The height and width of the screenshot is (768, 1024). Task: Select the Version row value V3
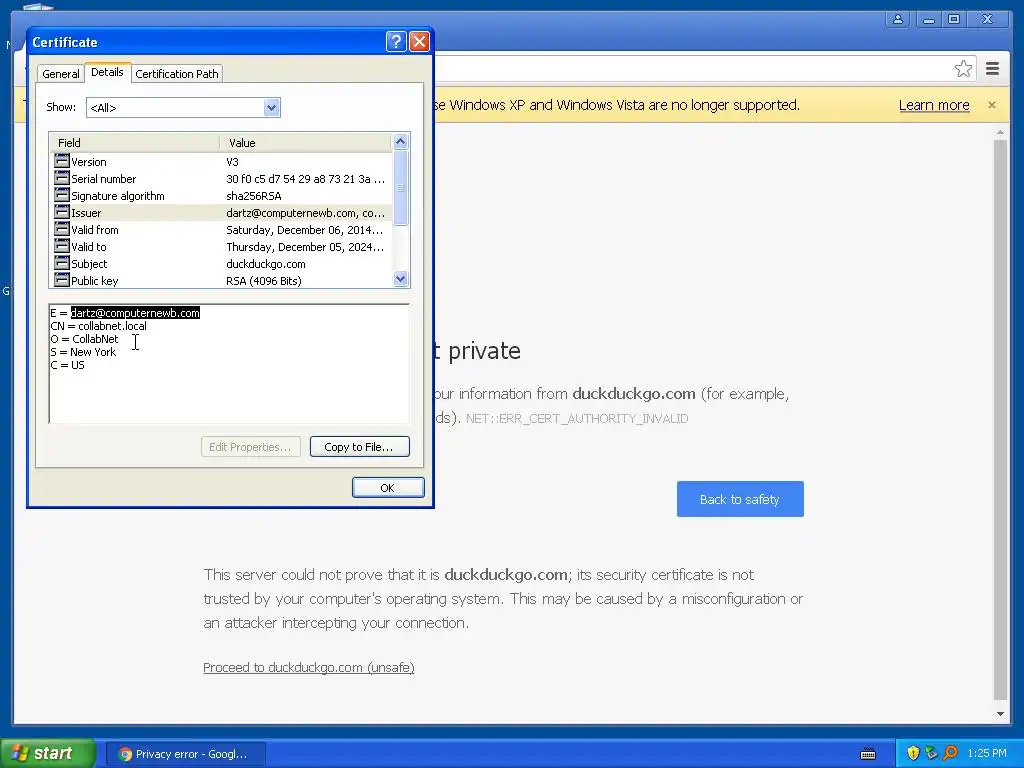point(232,162)
